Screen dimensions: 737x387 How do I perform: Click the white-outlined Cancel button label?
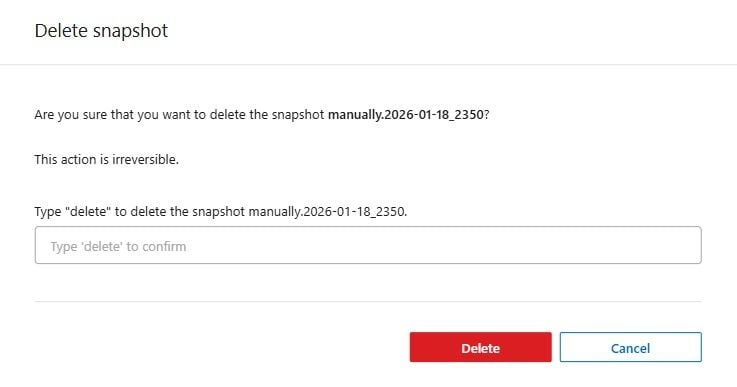pos(630,348)
